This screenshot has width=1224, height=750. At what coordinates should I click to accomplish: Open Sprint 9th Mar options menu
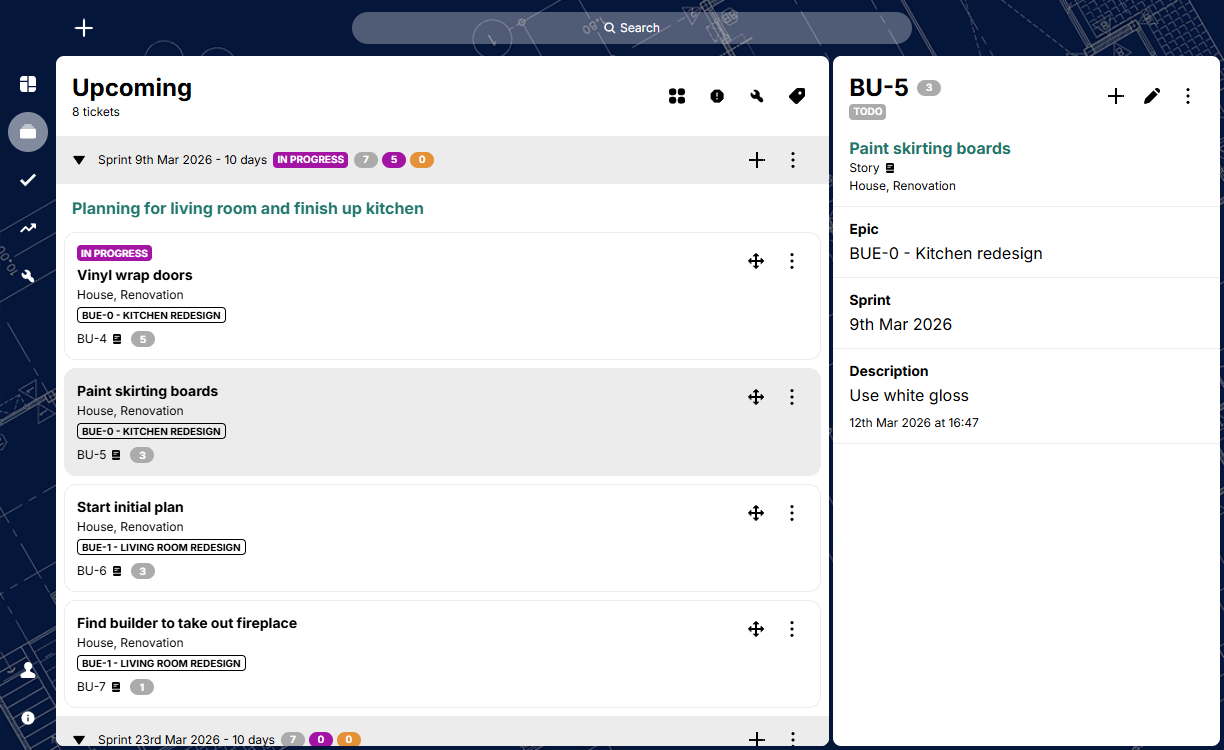tap(793, 160)
